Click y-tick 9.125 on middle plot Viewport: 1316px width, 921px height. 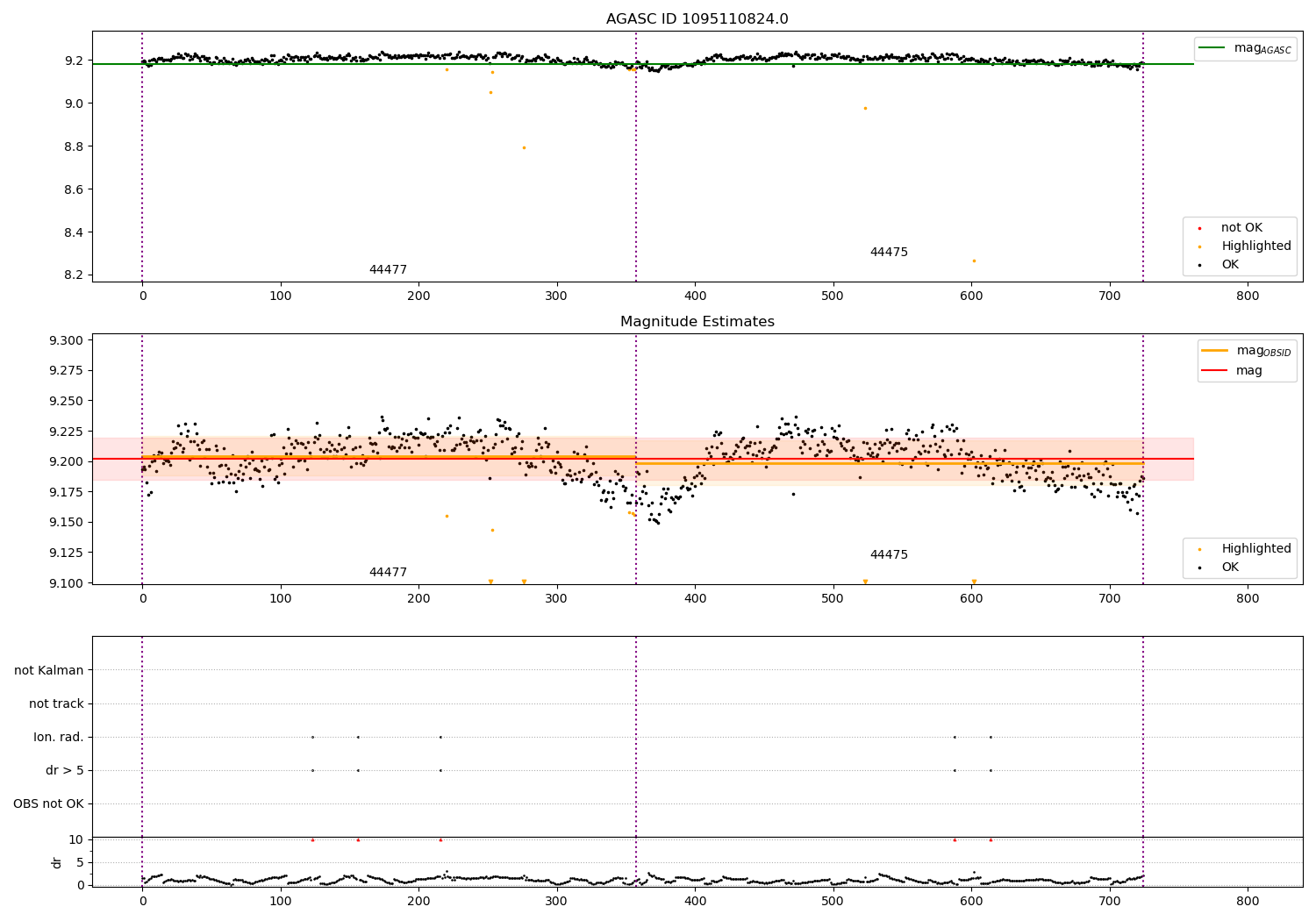pos(67,553)
